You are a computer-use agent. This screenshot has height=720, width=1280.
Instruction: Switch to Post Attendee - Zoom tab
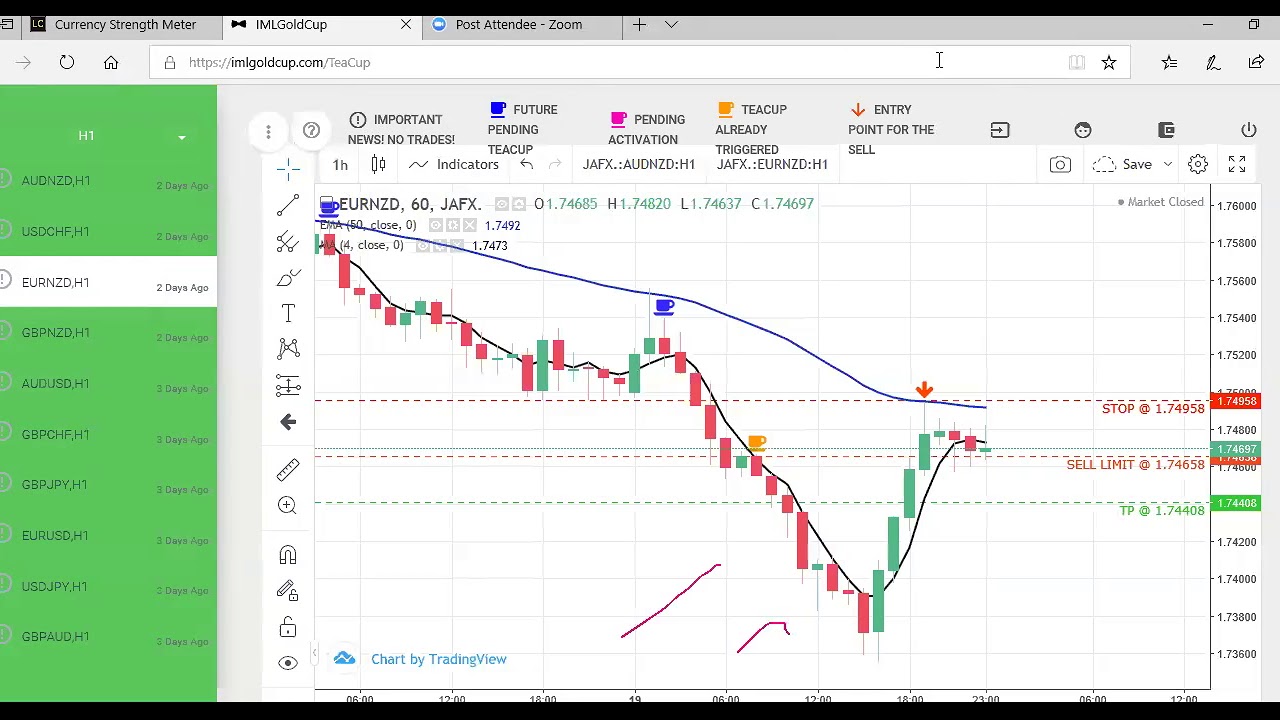point(520,24)
